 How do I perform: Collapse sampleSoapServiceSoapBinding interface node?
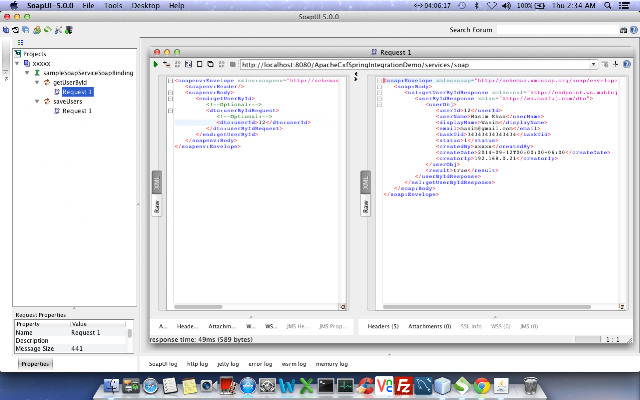[27, 73]
